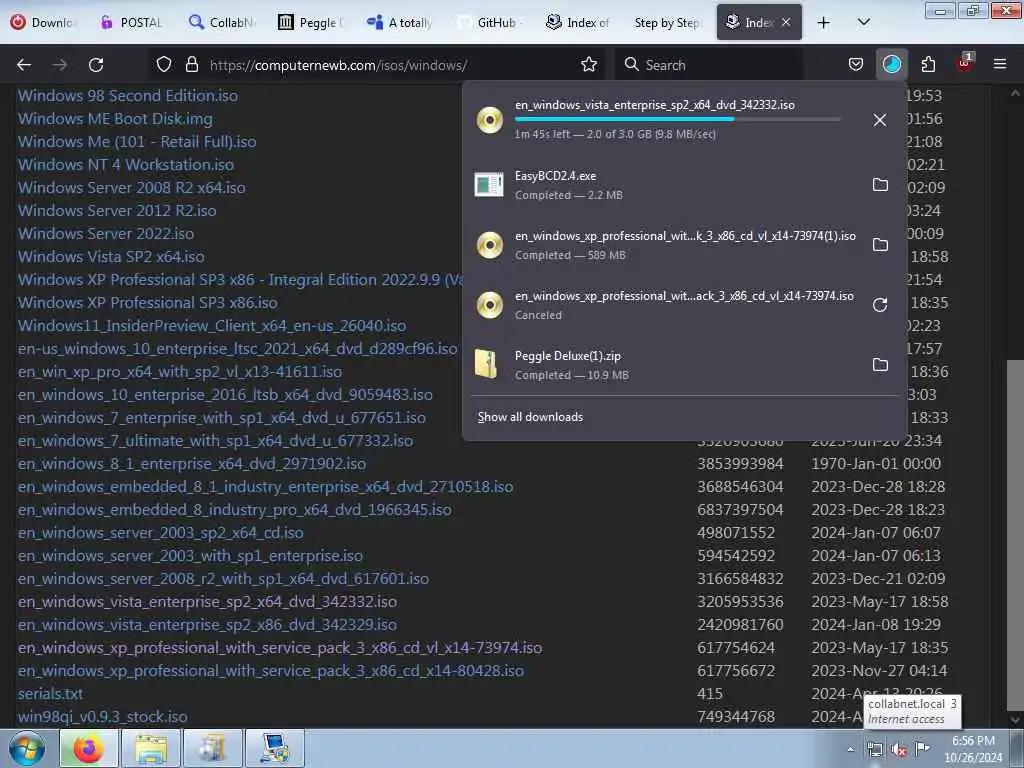Open Windows ME Boot Disk.img link

point(115,119)
